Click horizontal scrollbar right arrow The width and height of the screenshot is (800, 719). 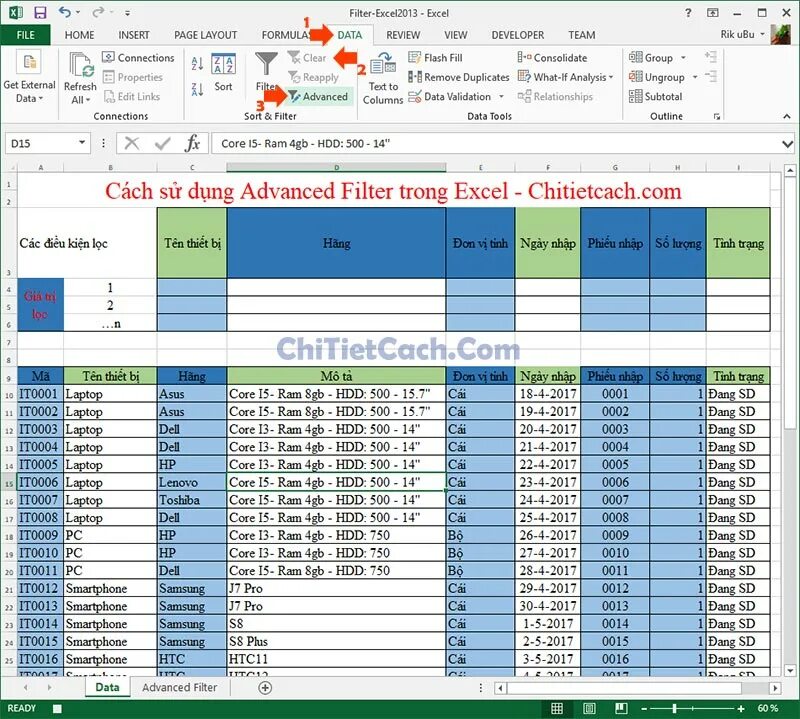[x=775, y=688]
